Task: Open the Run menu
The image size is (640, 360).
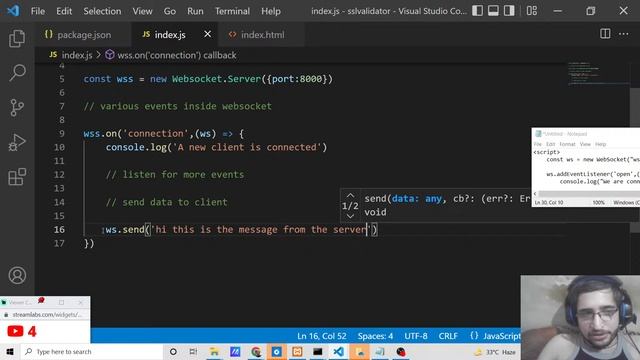Action: (x=195, y=11)
